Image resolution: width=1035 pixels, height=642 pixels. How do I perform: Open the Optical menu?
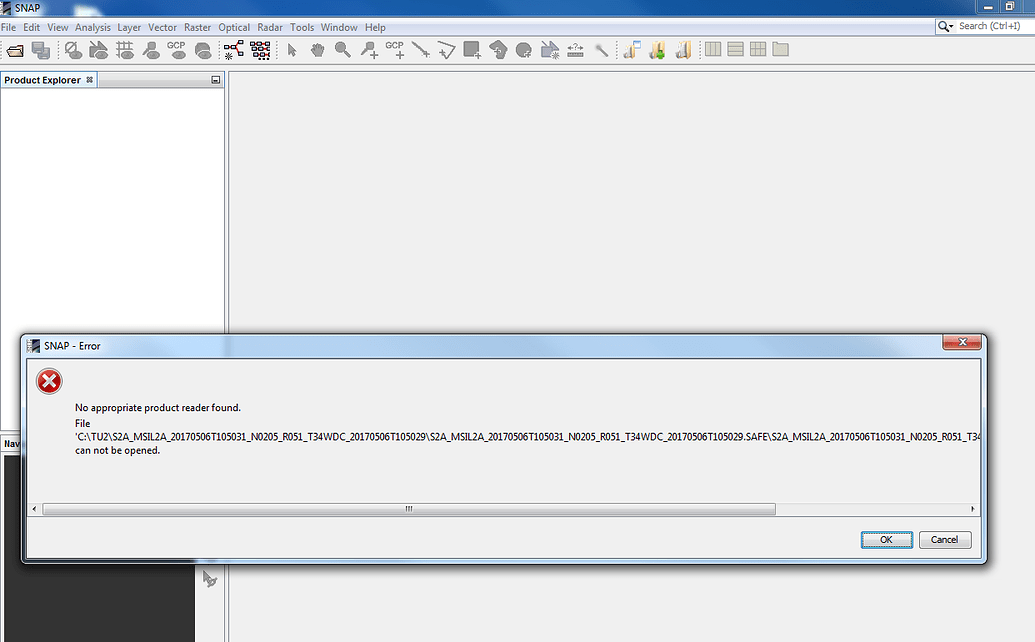pos(233,27)
